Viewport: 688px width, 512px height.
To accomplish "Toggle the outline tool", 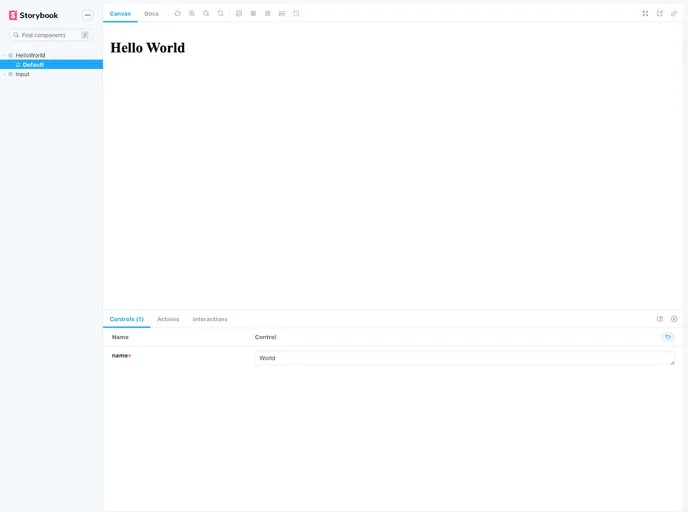I will pos(296,13).
